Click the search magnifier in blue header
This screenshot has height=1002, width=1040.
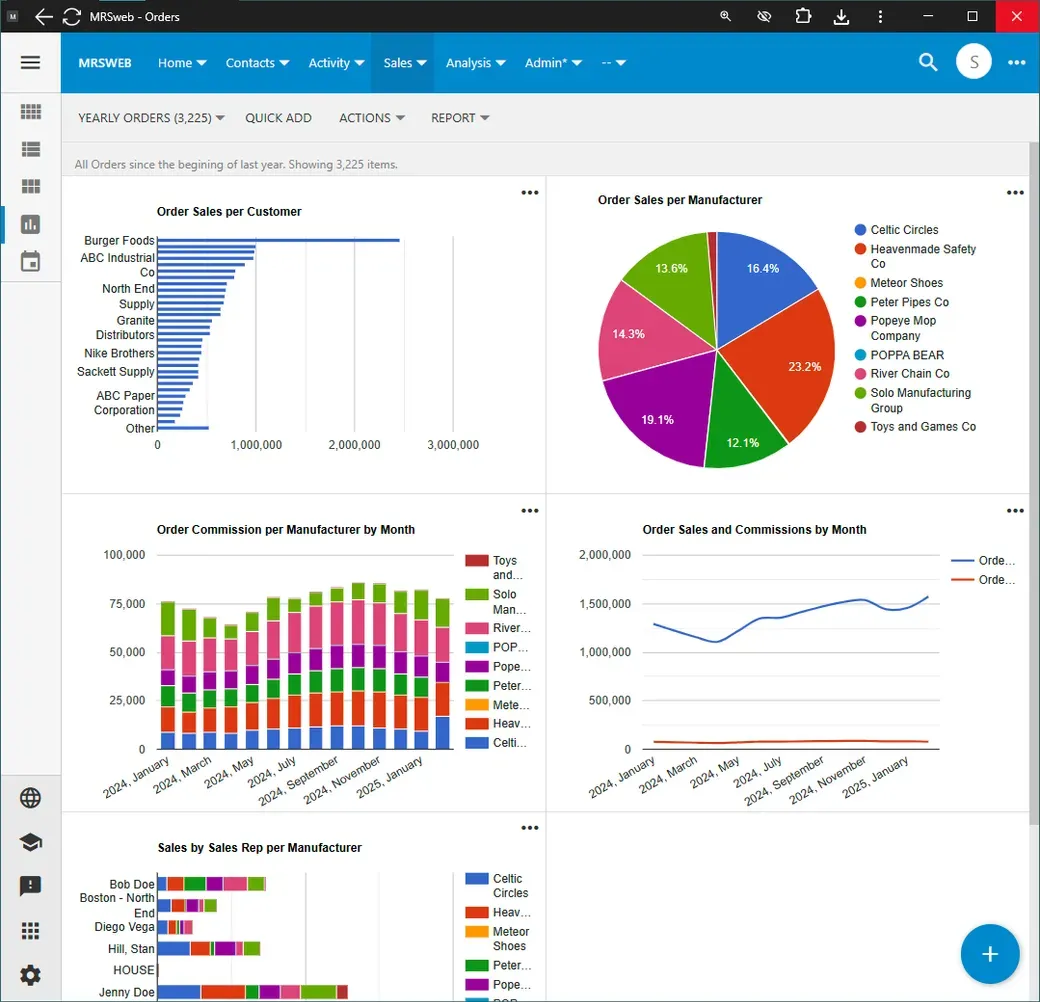[928, 62]
